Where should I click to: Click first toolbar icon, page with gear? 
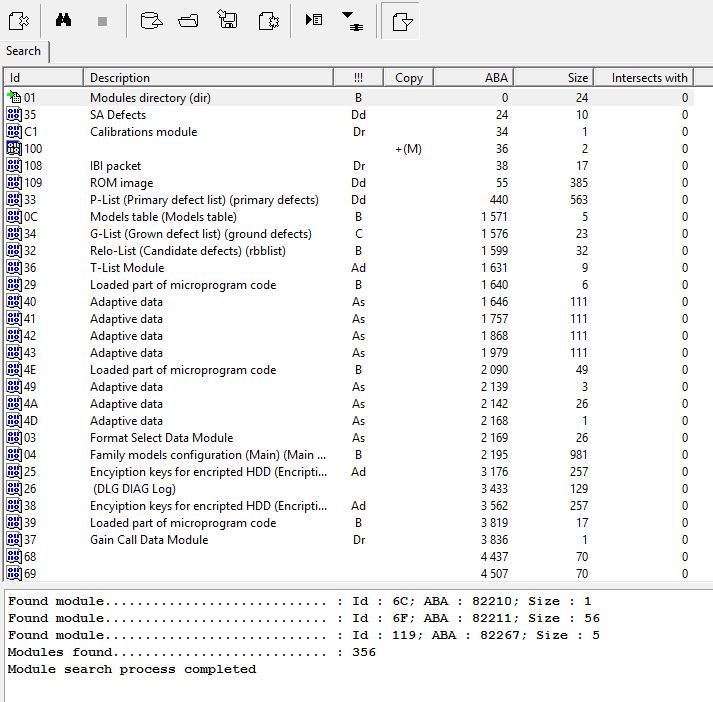[17, 20]
